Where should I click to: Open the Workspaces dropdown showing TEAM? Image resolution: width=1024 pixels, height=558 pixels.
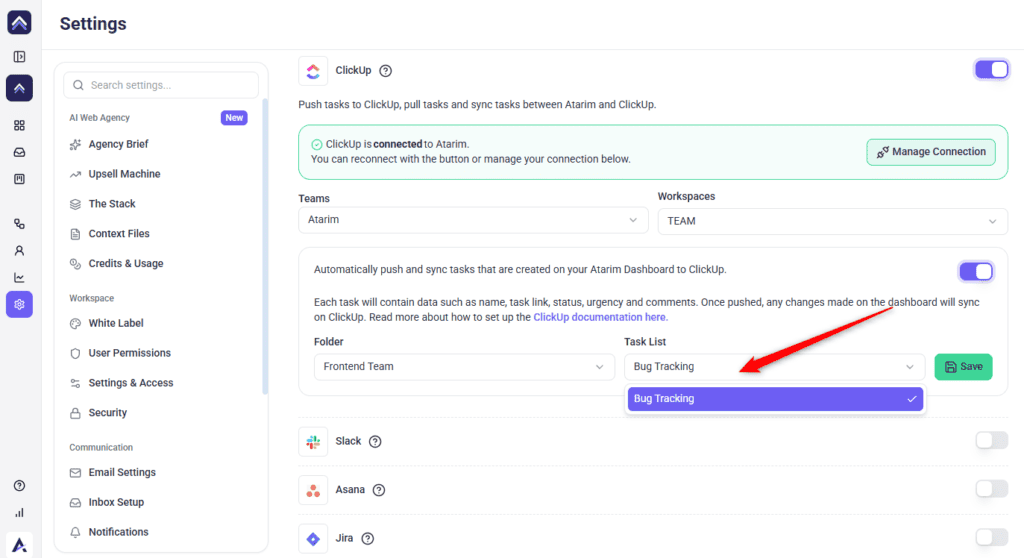(833, 222)
